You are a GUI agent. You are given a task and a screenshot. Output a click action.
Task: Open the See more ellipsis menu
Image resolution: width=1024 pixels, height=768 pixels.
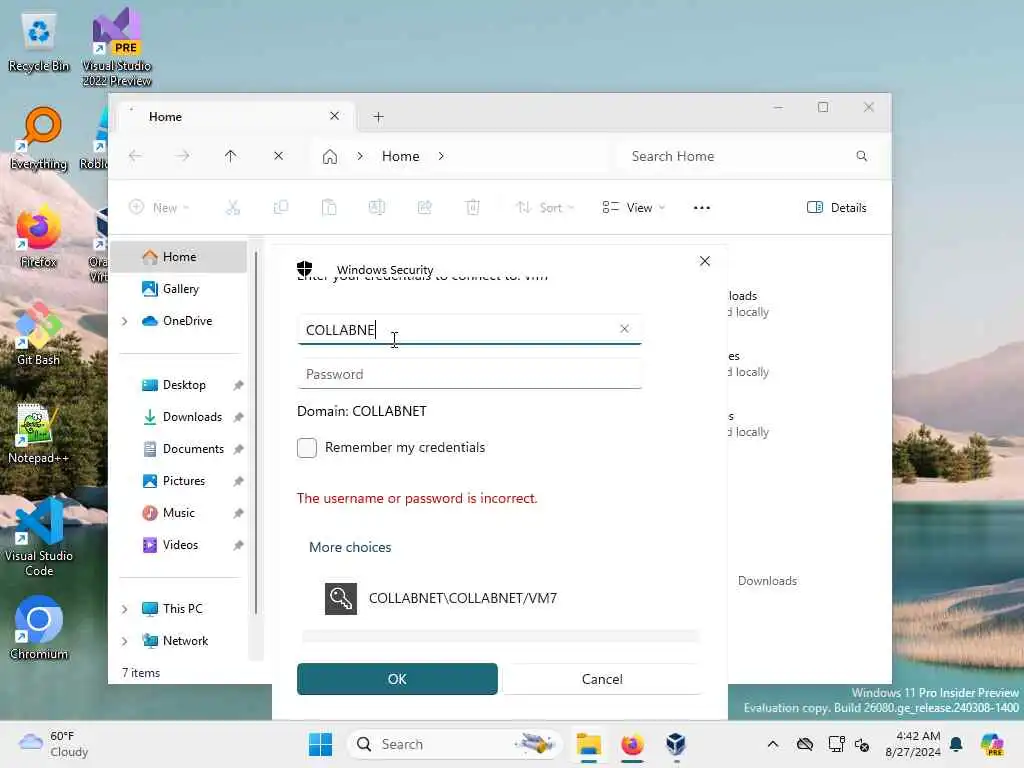click(x=701, y=208)
